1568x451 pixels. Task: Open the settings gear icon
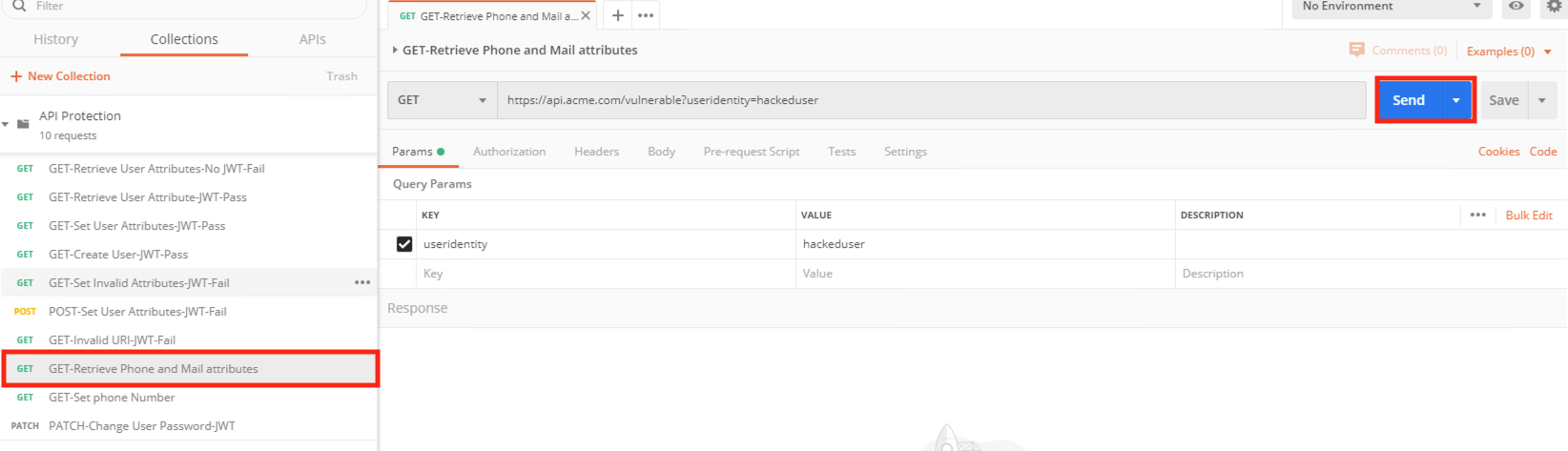point(1554,7)
